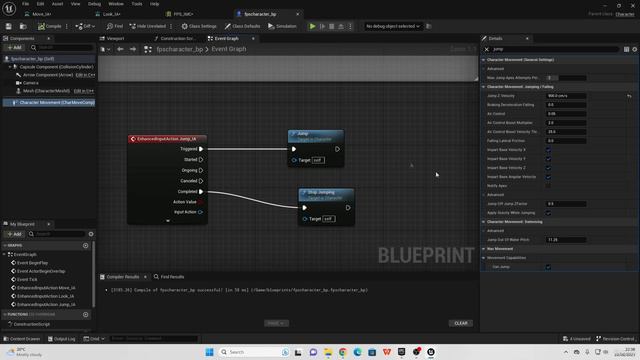Expand the Jump_IA node bottom arrow

[x=168, y=220]
